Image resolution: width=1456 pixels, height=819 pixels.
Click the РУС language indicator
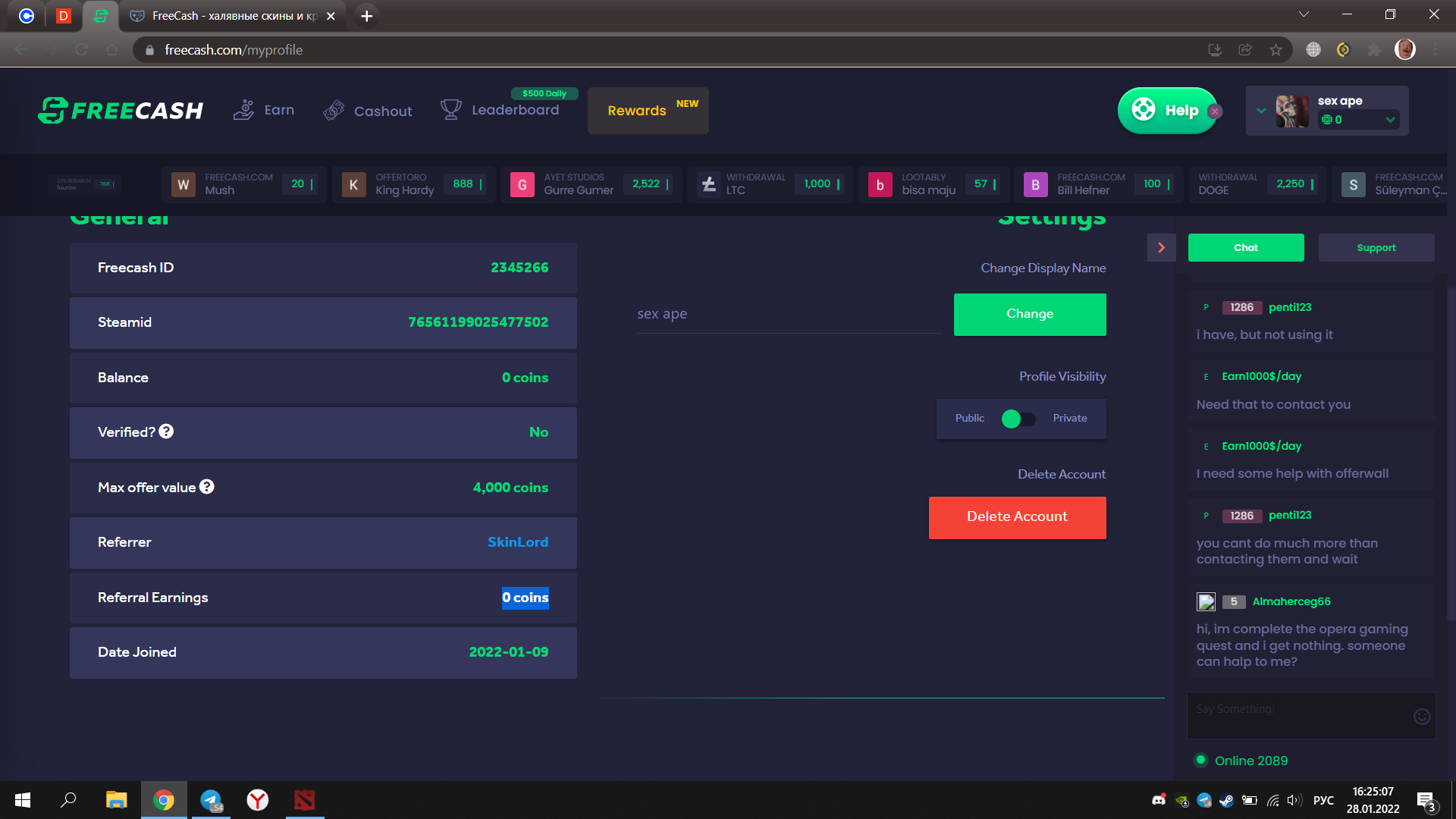[x=1323, y=800]
